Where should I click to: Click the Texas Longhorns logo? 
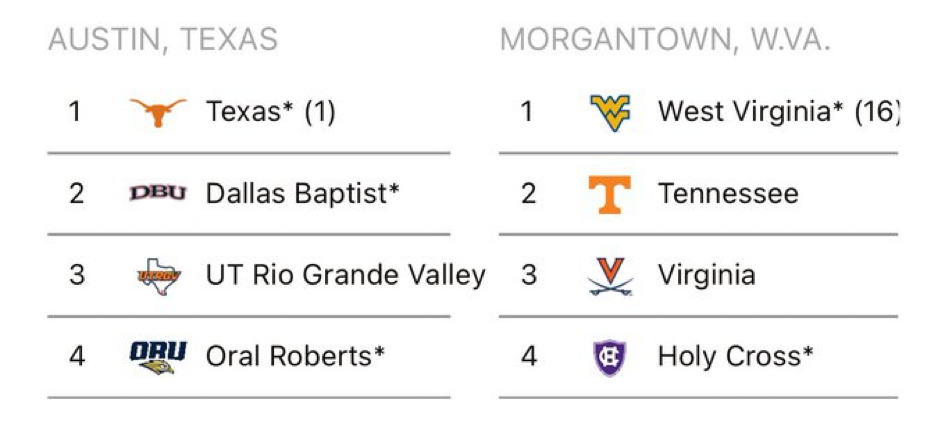(158, 112)
